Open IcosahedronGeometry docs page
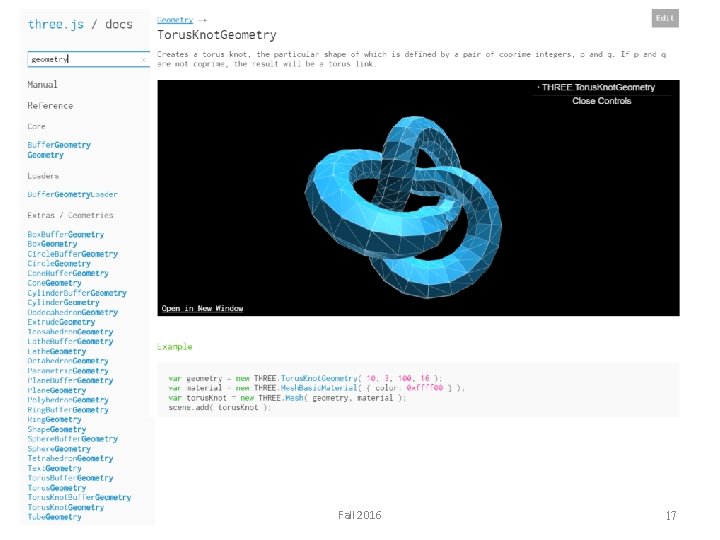The image size is (720, 540). [x=70, y=332]
